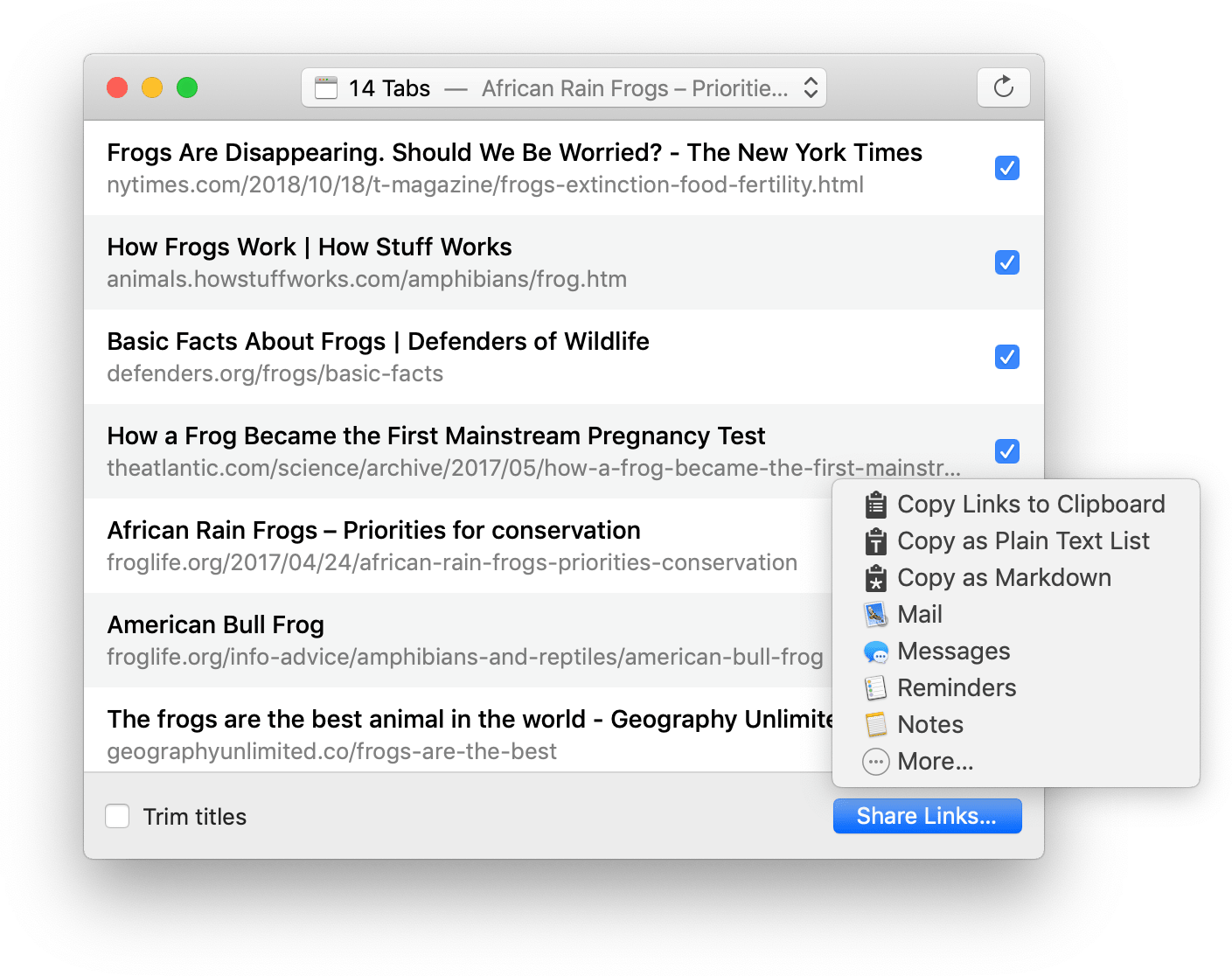Viewport: 1232px width, 976px height.
Task: Click the animals.howstuffworks.com URL text
Action: 366,280
